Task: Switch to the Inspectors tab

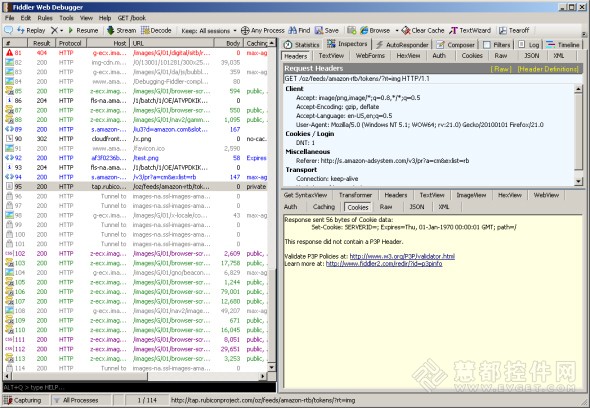Action: click(347, 44)
